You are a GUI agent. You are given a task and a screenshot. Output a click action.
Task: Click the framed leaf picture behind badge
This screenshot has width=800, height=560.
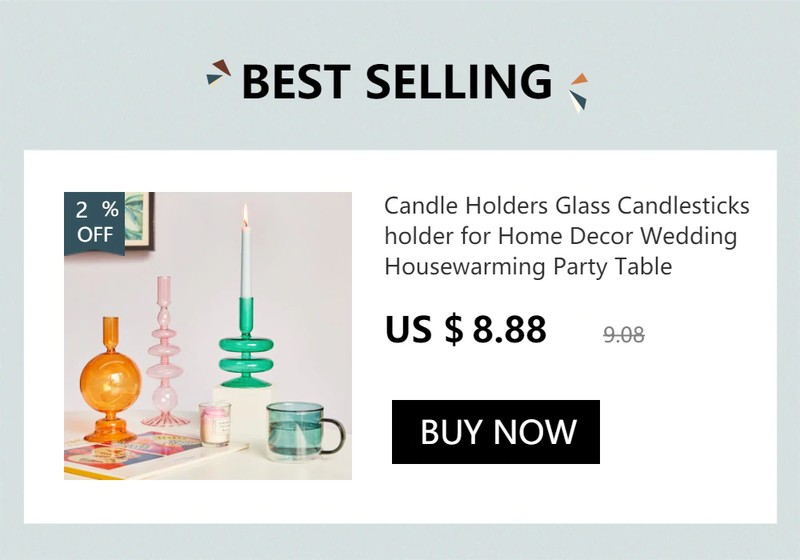139,221
